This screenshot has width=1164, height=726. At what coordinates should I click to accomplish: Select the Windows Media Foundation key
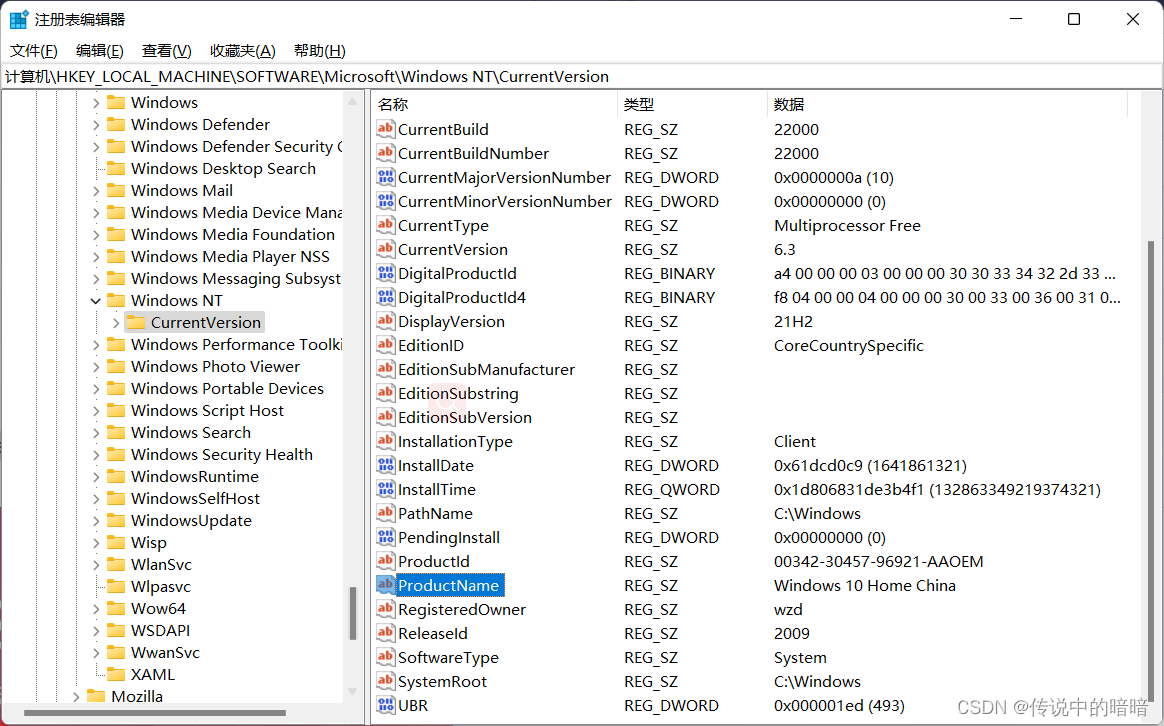pyautogui.click(x=232, y=235)
